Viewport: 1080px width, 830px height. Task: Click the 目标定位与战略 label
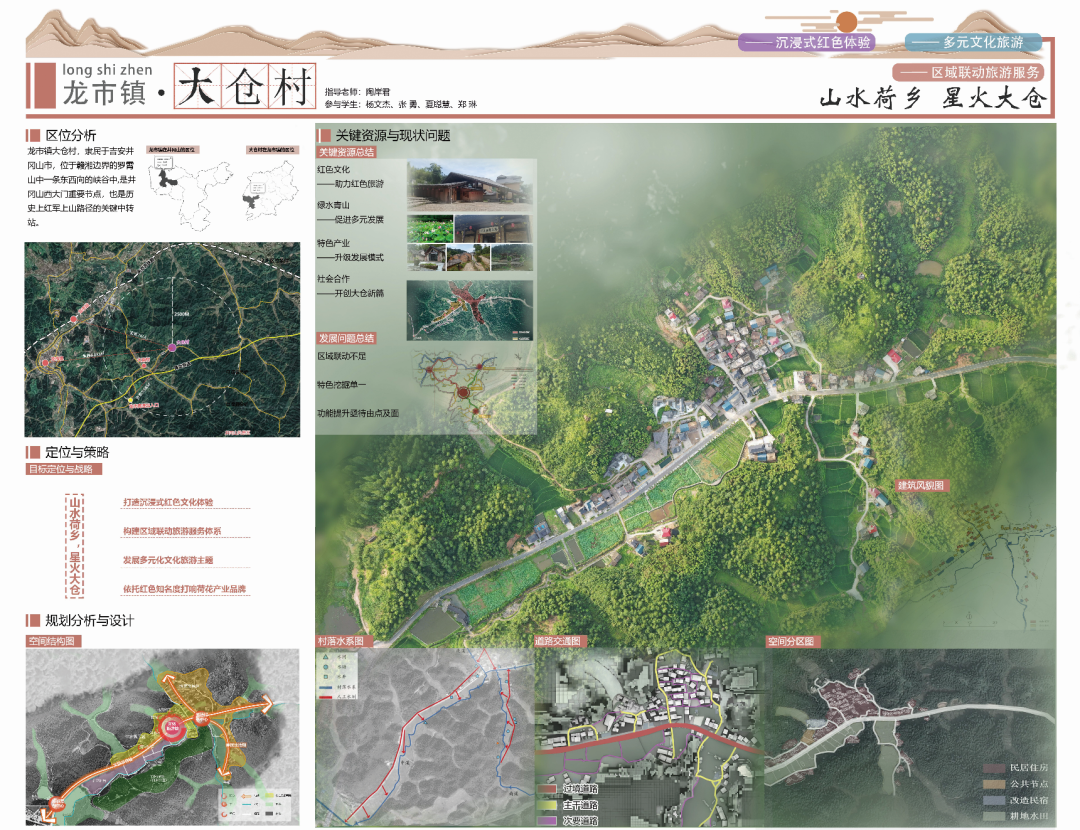click(x=65, y=469)
